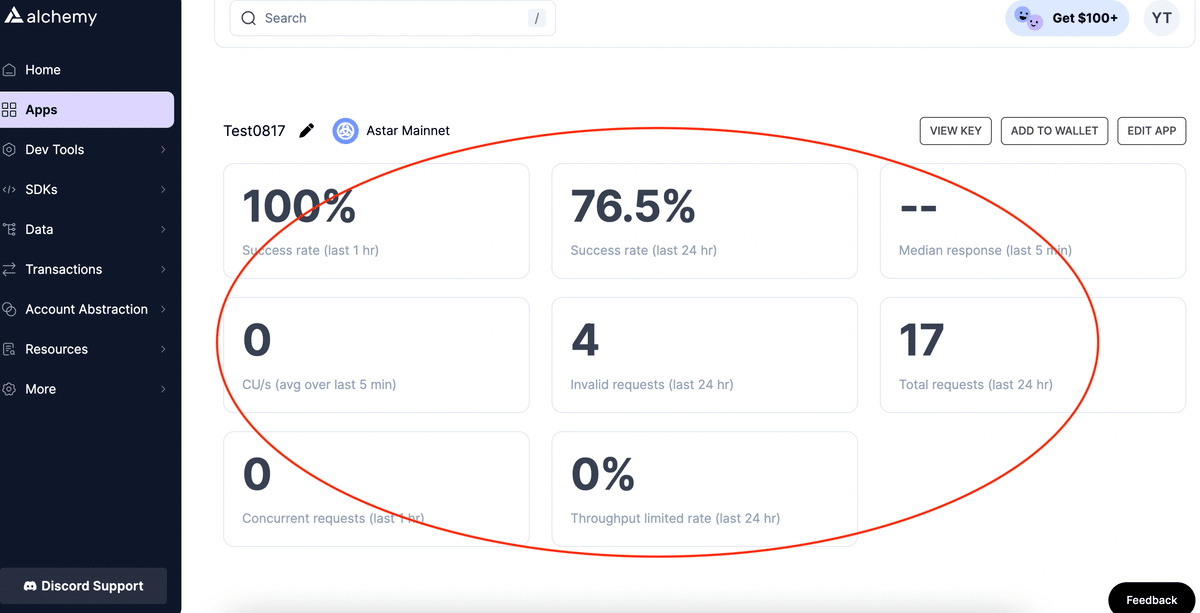Expand the Data submenu chevron
Viewport: 1200px width, 613px height.
tap(163, 229)
